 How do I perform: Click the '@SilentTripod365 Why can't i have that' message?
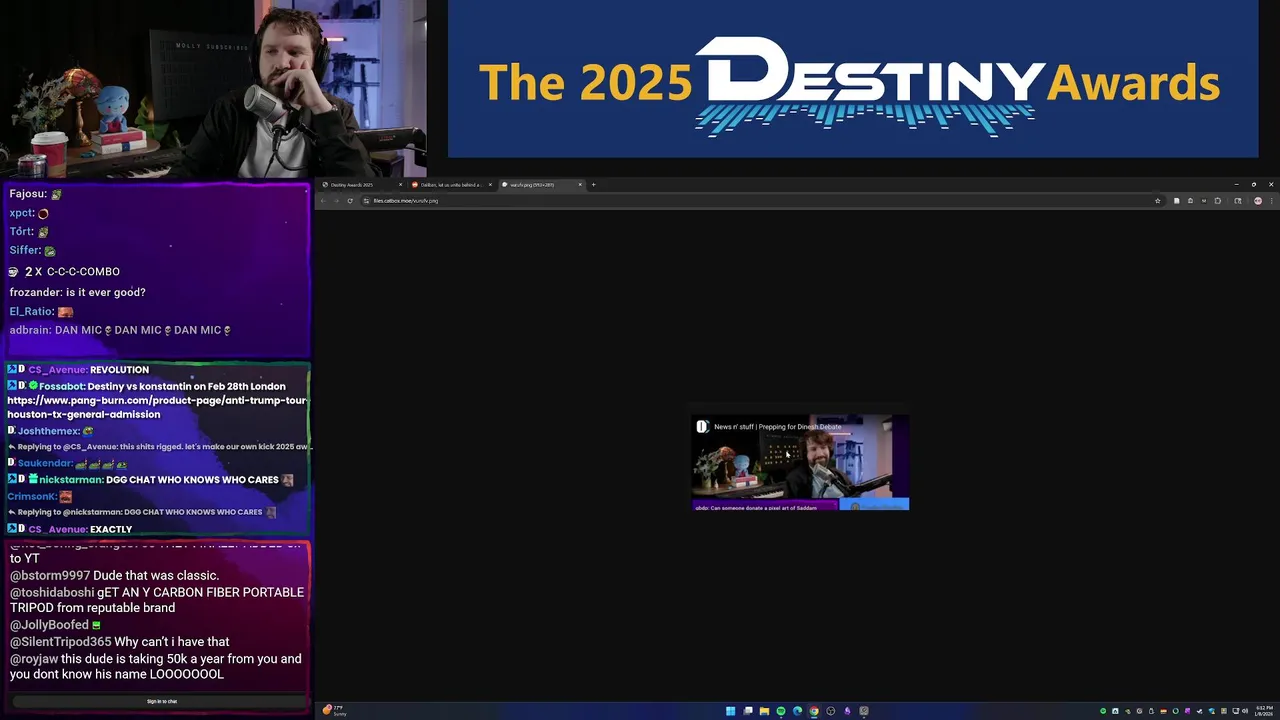coord(120,642)
